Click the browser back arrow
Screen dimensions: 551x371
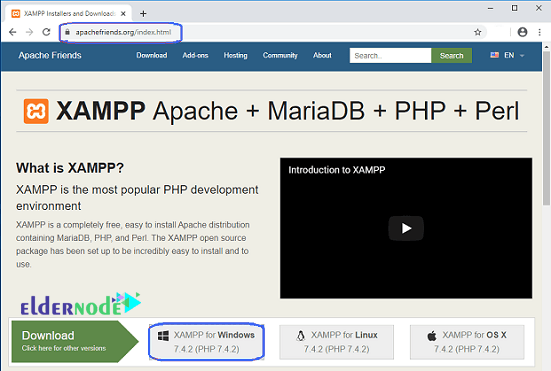pyautogui.click(x=13, y=32)
